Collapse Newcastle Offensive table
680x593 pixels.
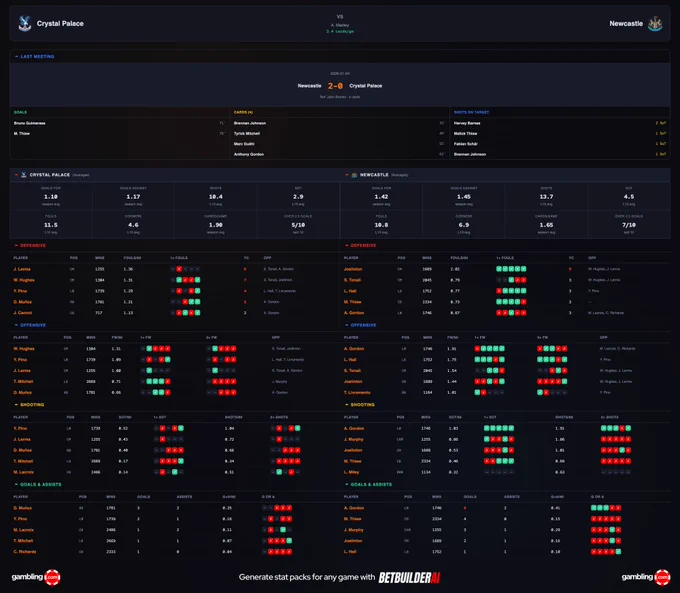(347, 325)
